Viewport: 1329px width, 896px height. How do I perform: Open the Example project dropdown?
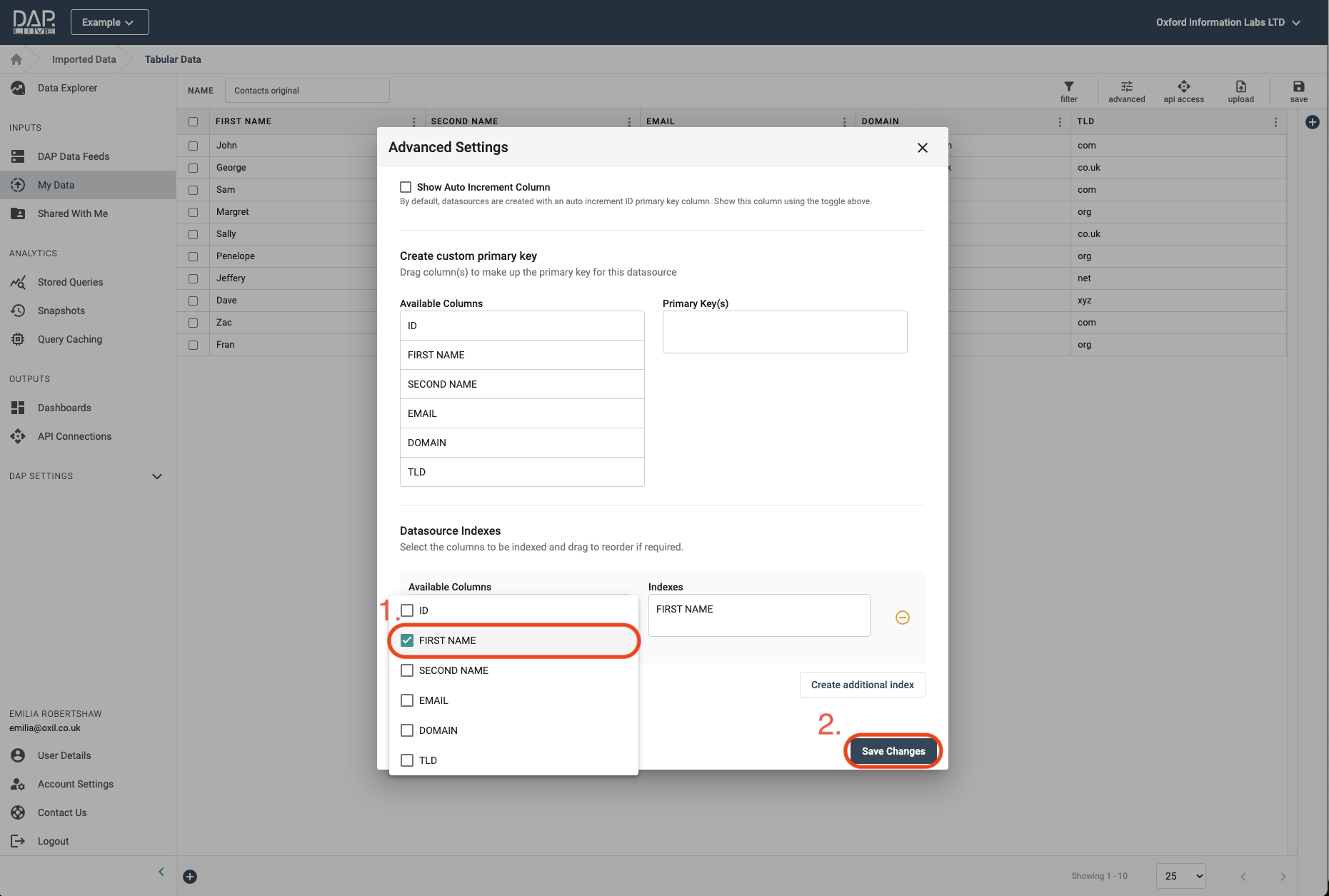click(x=109, y=22)
